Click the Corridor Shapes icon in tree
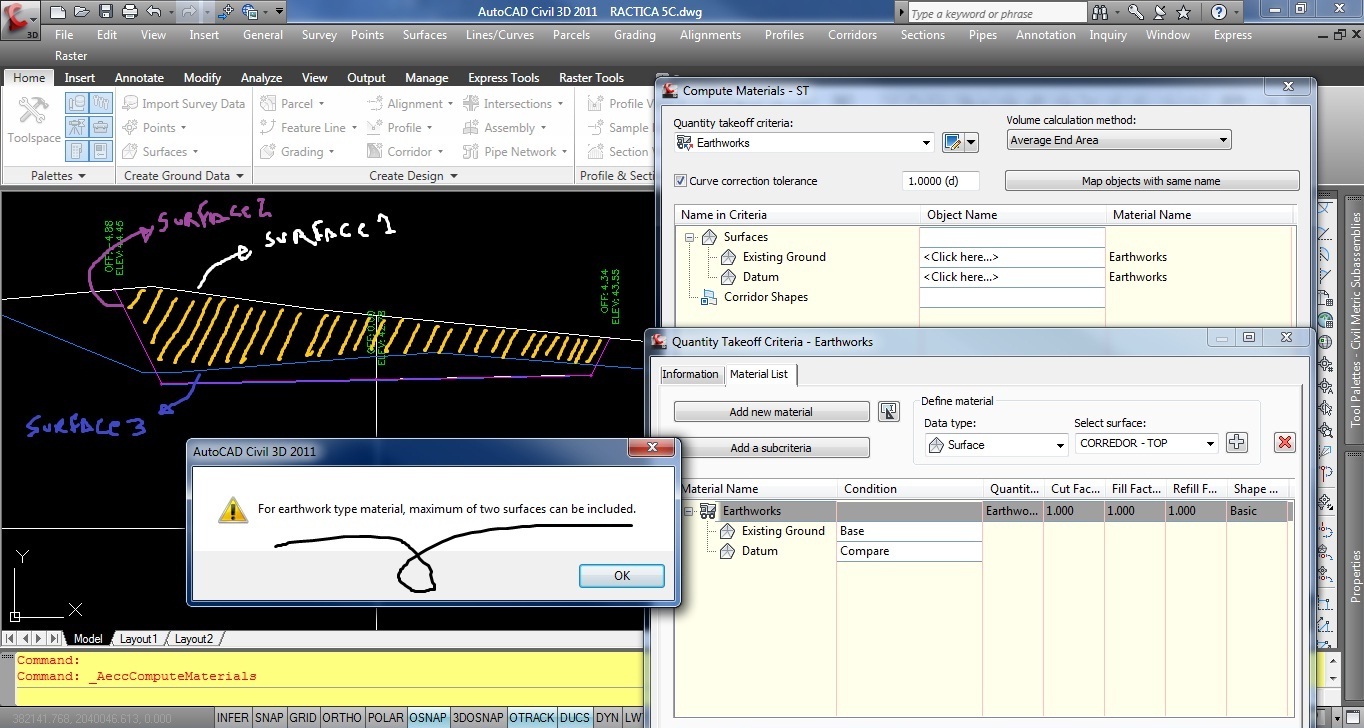Screen dimensions: 1364x728 tap(709, 297)
